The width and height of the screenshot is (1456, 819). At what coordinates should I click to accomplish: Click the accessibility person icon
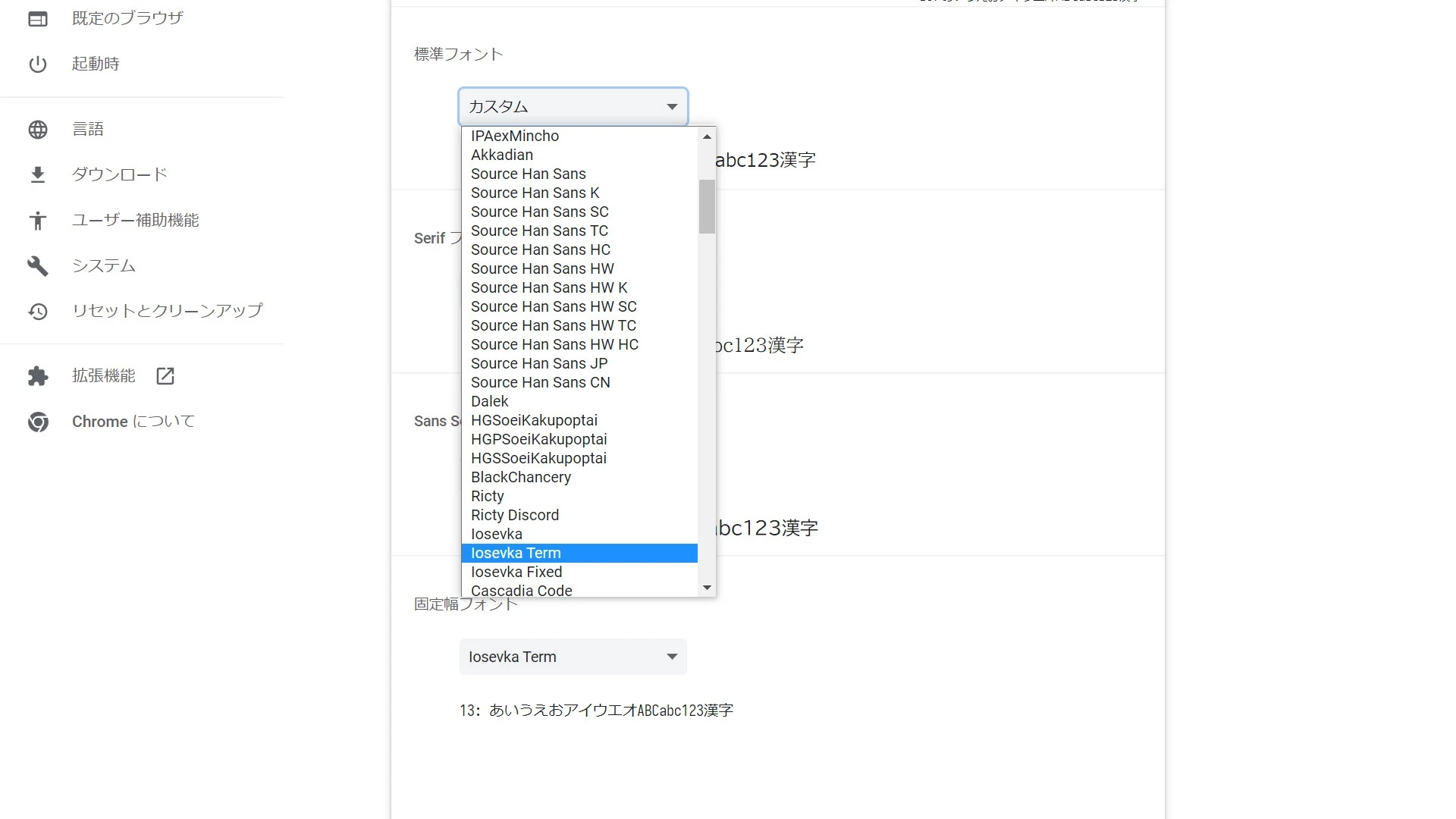pos(38,221)
